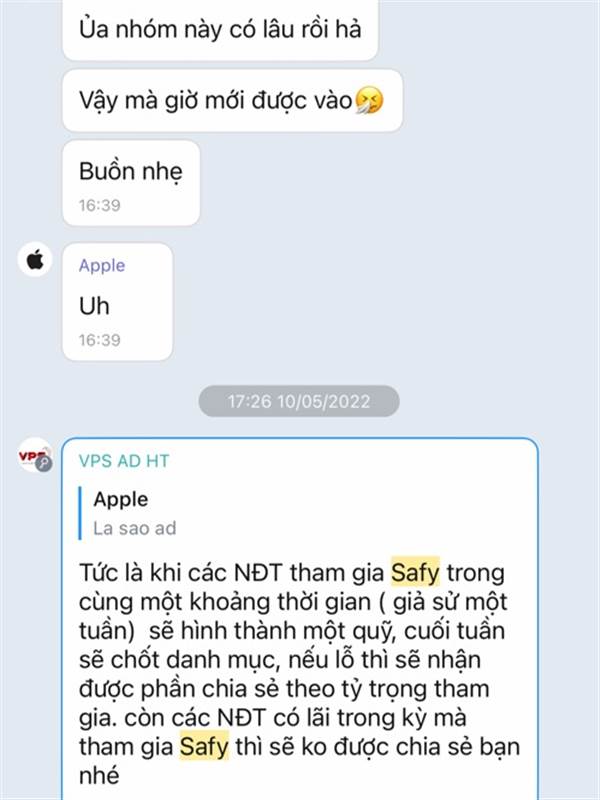This screenshot has height=800, width=600.
Task: Tap second highlighted "Safy" before "thì sẽ ko"
Action: coord(204,747)
